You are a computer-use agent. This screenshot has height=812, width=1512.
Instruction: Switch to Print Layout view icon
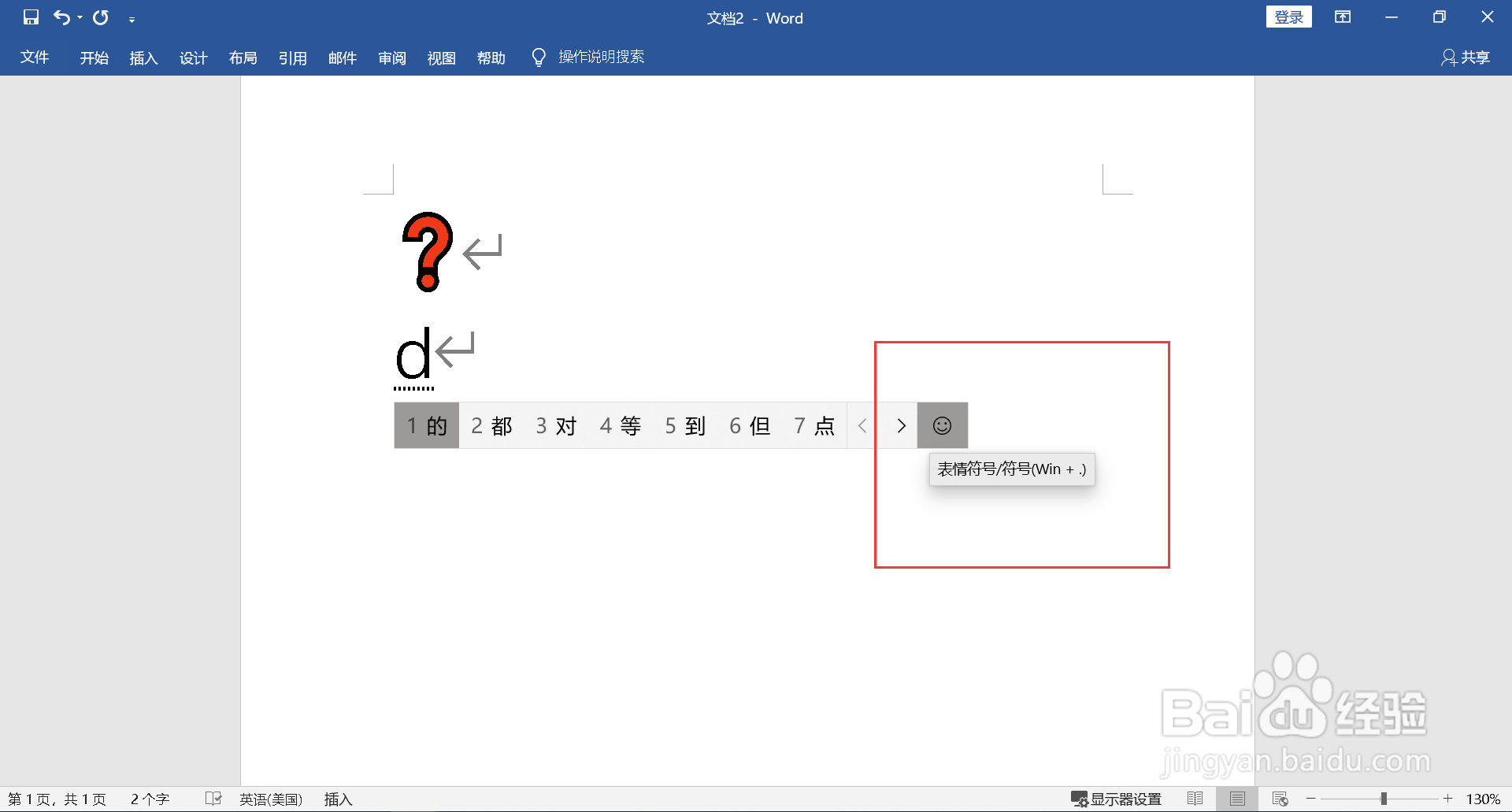pos(1237,799)
